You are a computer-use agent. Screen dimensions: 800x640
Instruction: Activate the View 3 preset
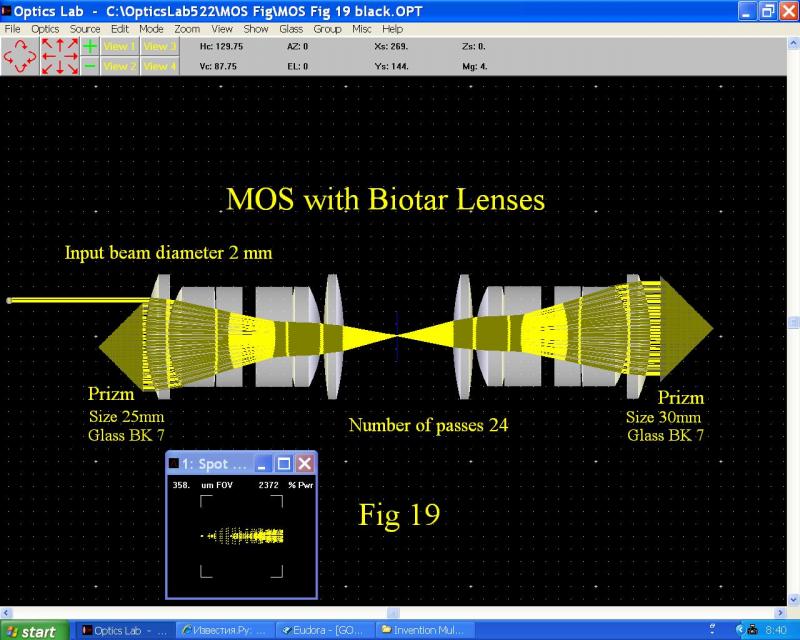click(x=159, y=46)
